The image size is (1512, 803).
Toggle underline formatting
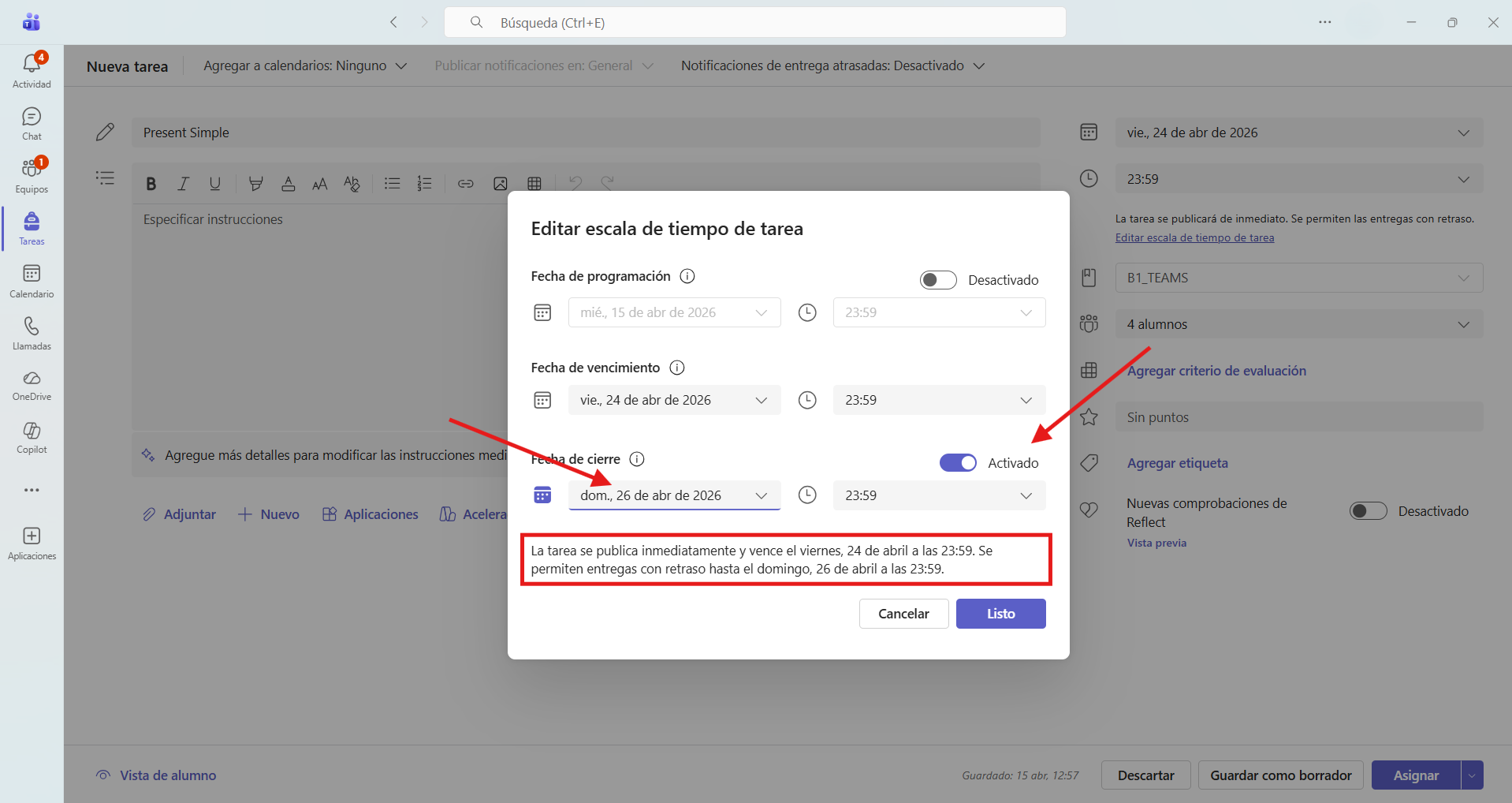(x=214, y=184)
